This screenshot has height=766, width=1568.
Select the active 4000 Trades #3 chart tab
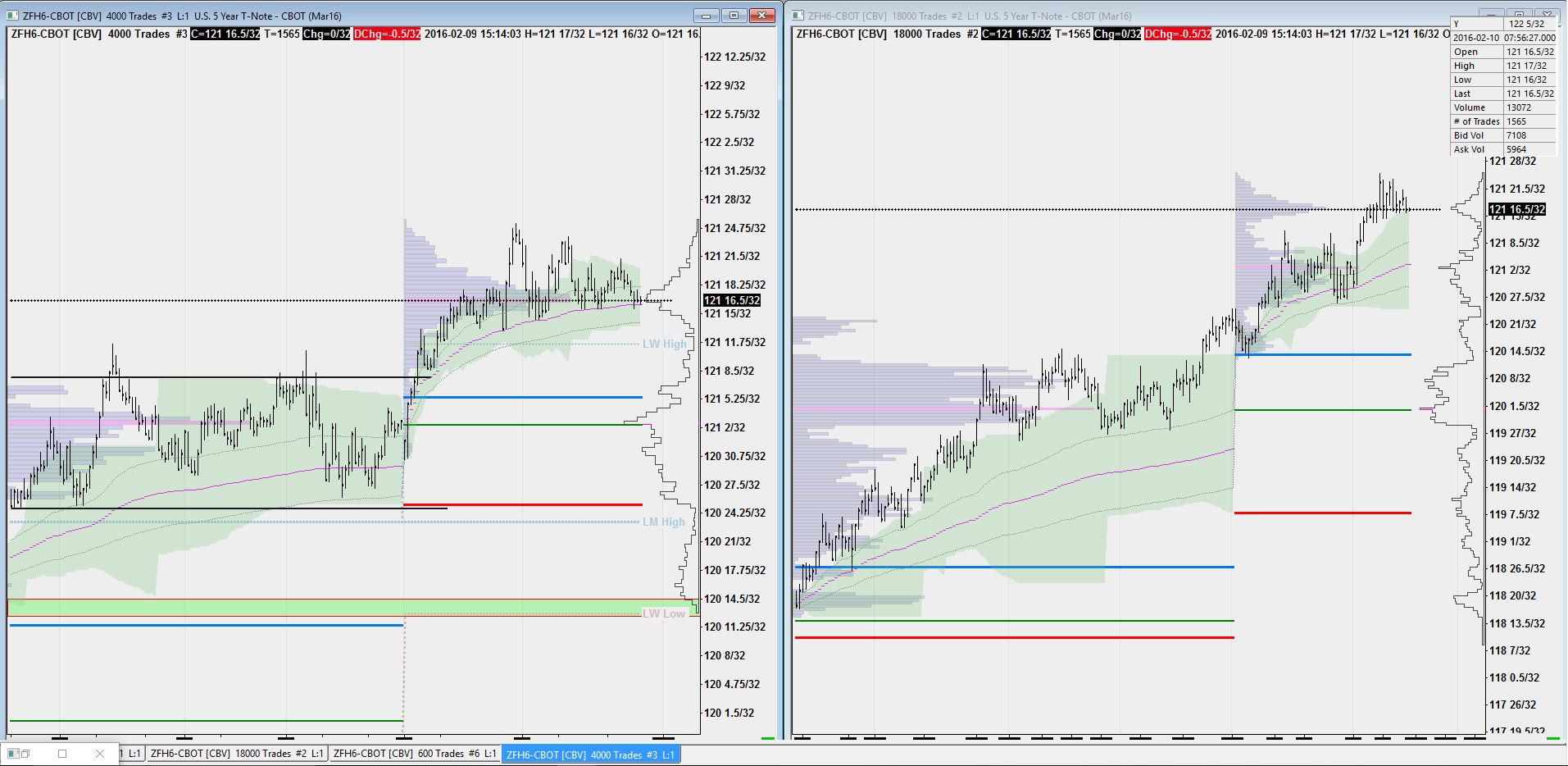[590, 755]
